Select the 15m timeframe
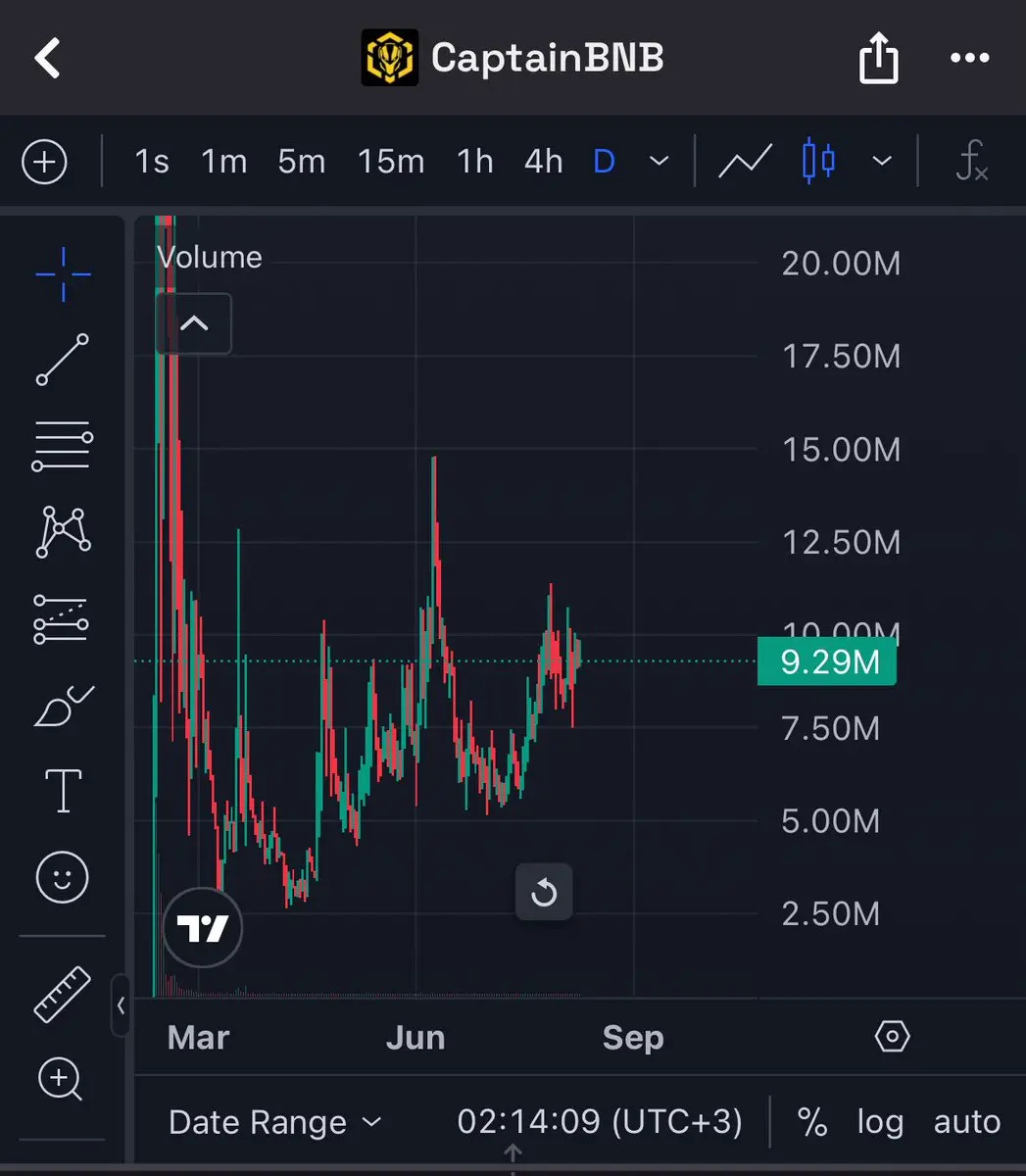 point(391,161)
